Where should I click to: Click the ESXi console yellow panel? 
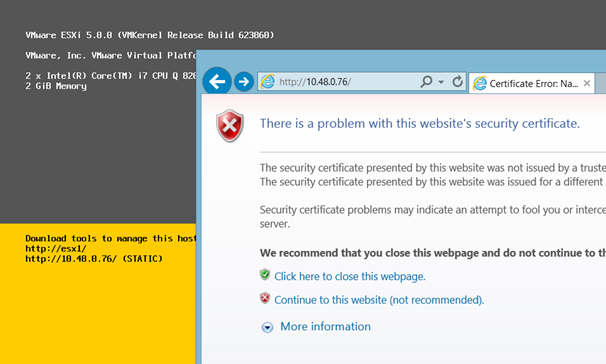click(x=98, y=294)
